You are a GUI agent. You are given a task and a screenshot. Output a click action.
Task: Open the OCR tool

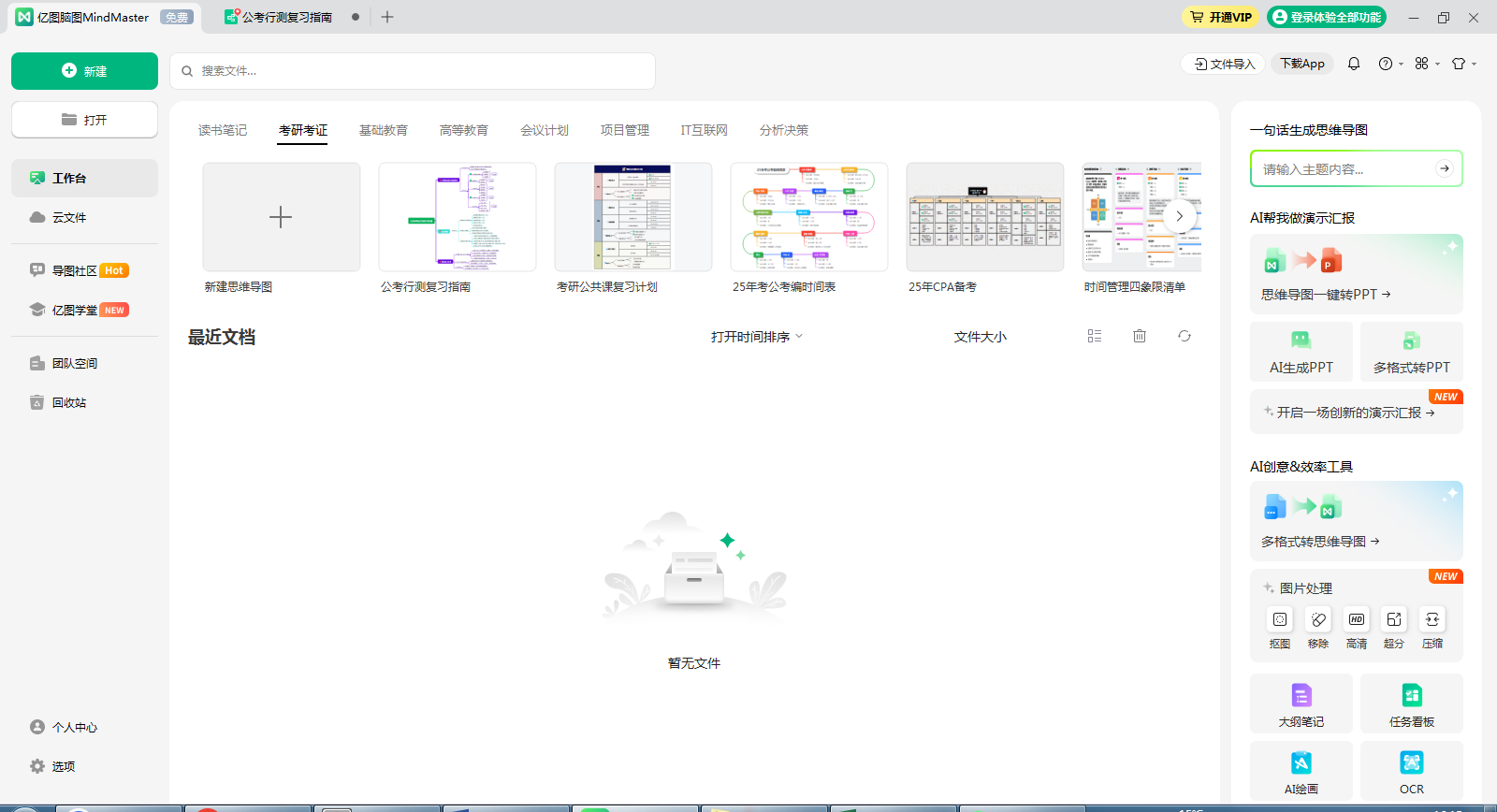click(1412, 771)
